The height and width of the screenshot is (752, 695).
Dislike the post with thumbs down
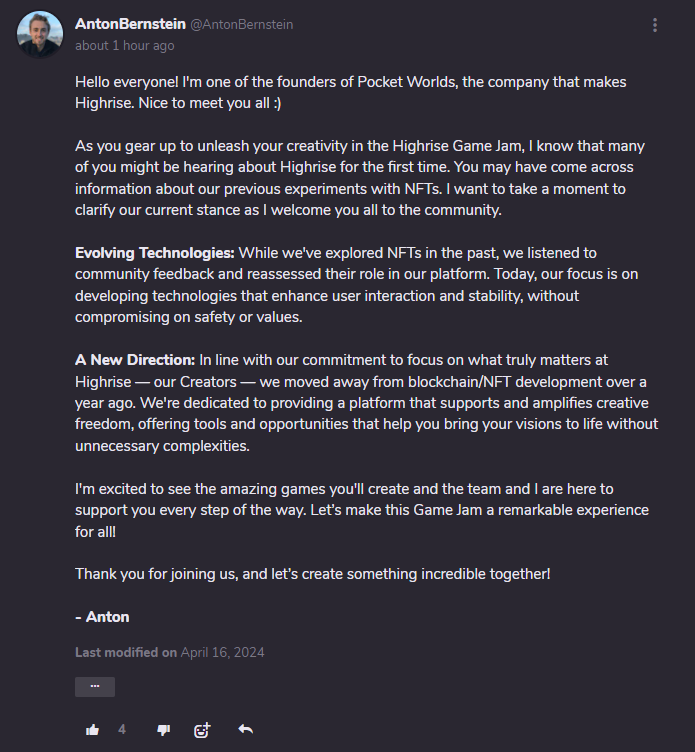(164, 730)
